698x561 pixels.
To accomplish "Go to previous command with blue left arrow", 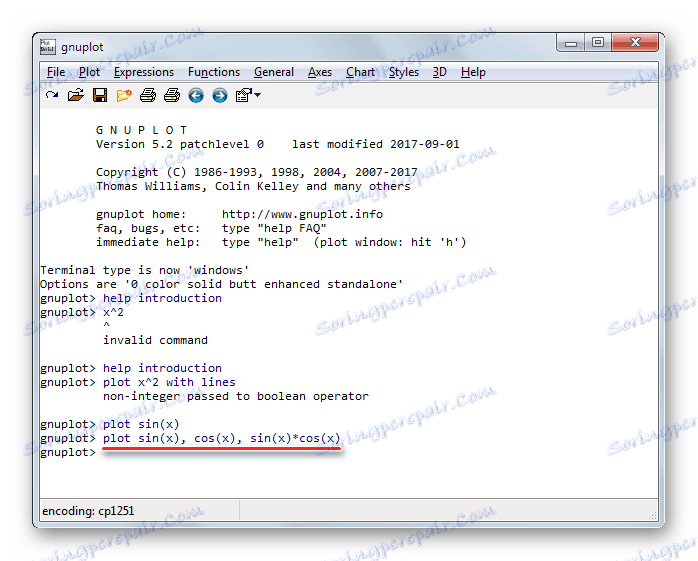I will (x=196, y=95).
